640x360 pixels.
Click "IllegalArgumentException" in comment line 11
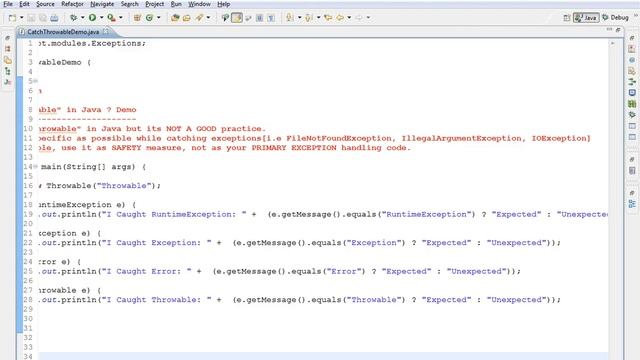pos(462,138)
